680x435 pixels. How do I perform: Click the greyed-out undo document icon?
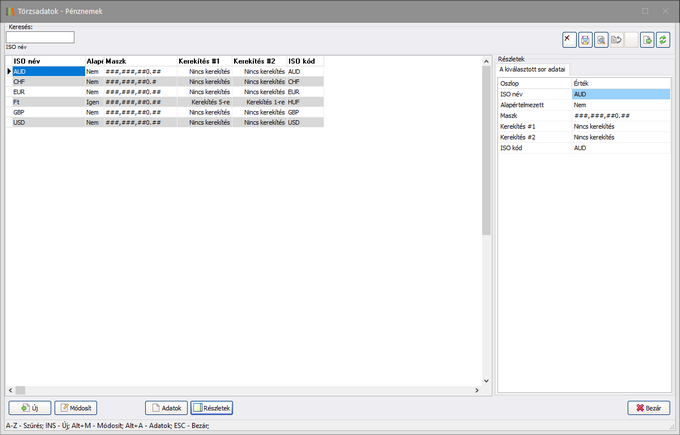pyautogui.click(x=617, y=39)
